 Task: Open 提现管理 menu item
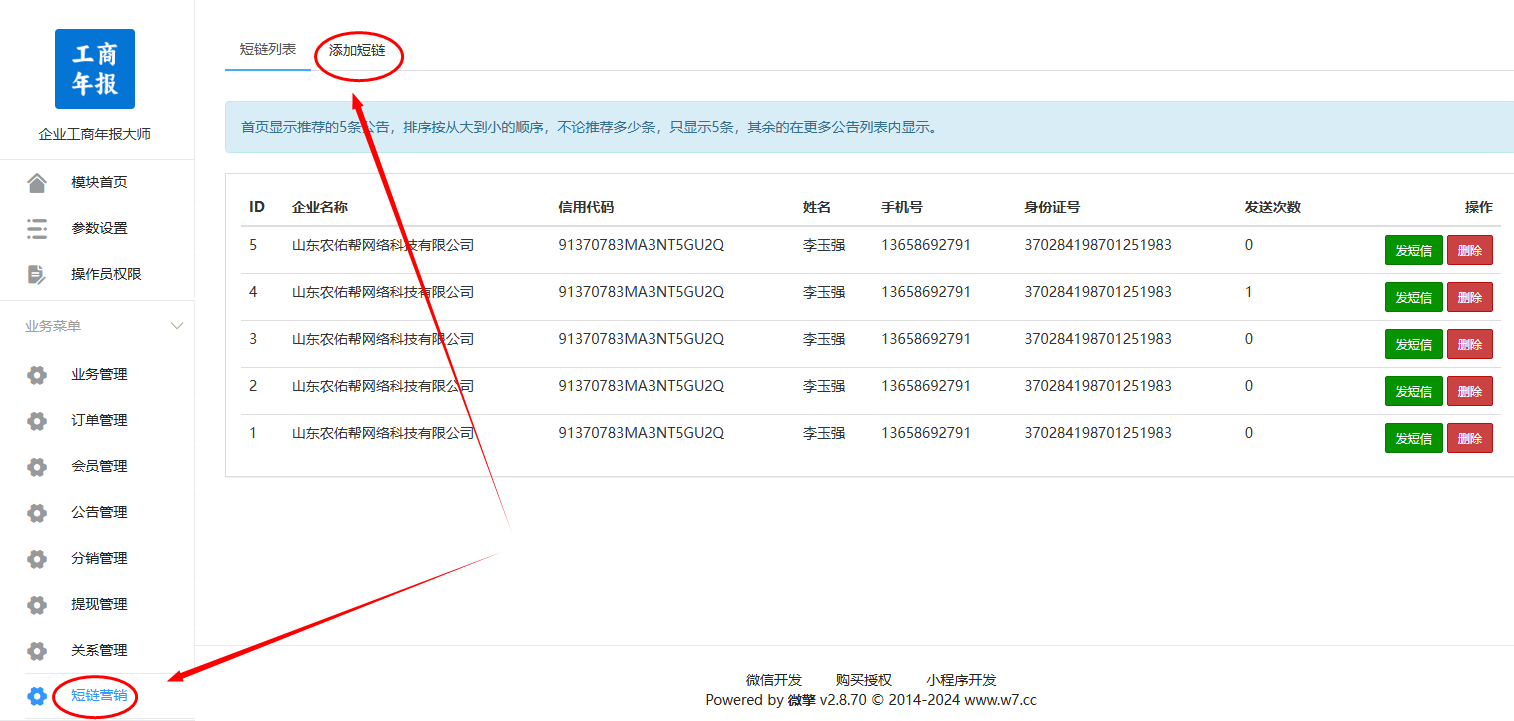point(99,604)
